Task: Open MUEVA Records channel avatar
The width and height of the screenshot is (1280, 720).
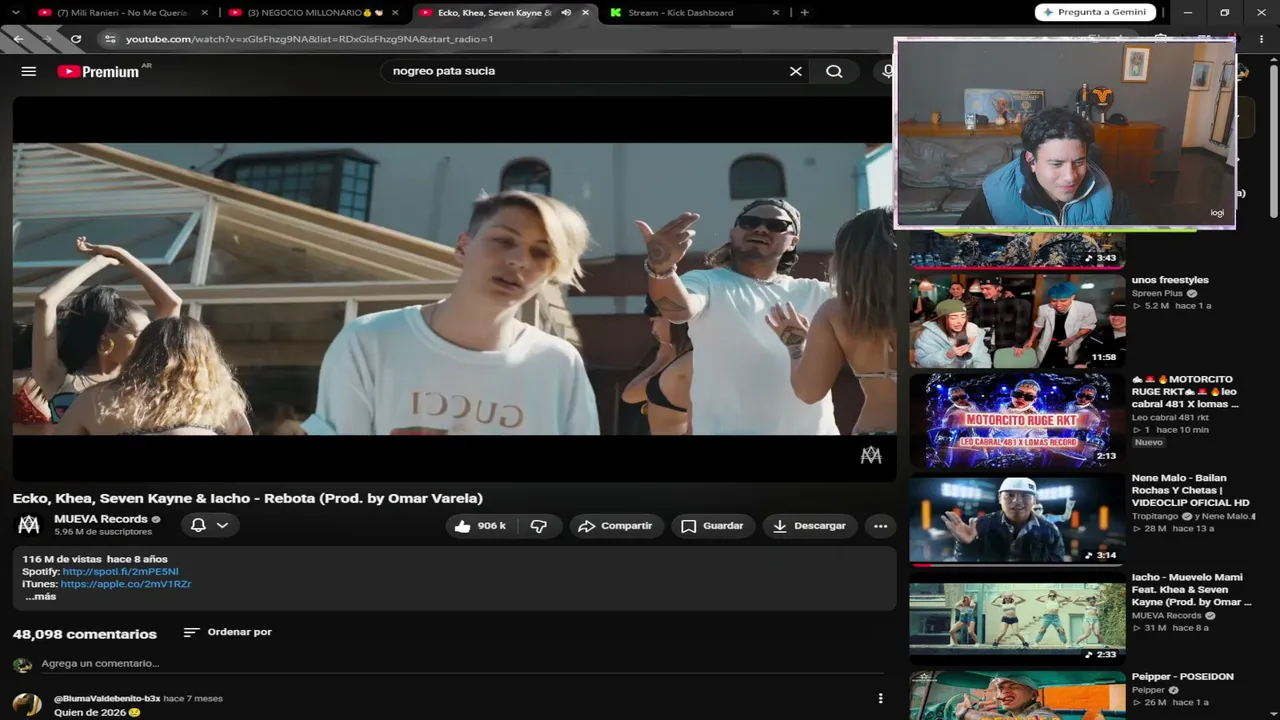Action: click(x=29, y=525)
